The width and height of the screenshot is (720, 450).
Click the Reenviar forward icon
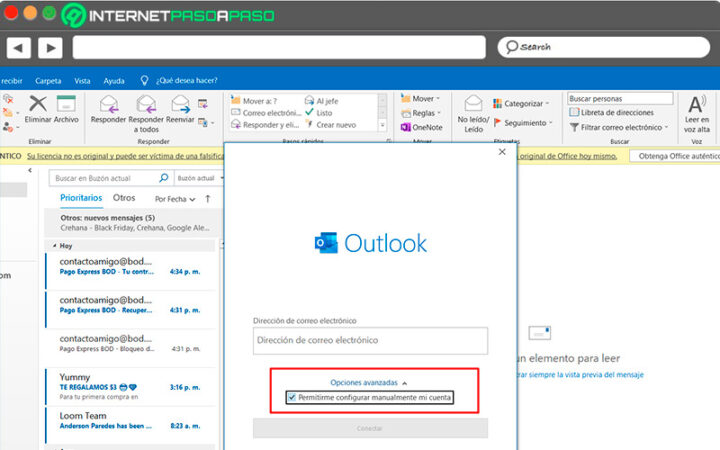pyautogui.click(x=180, y=104)
